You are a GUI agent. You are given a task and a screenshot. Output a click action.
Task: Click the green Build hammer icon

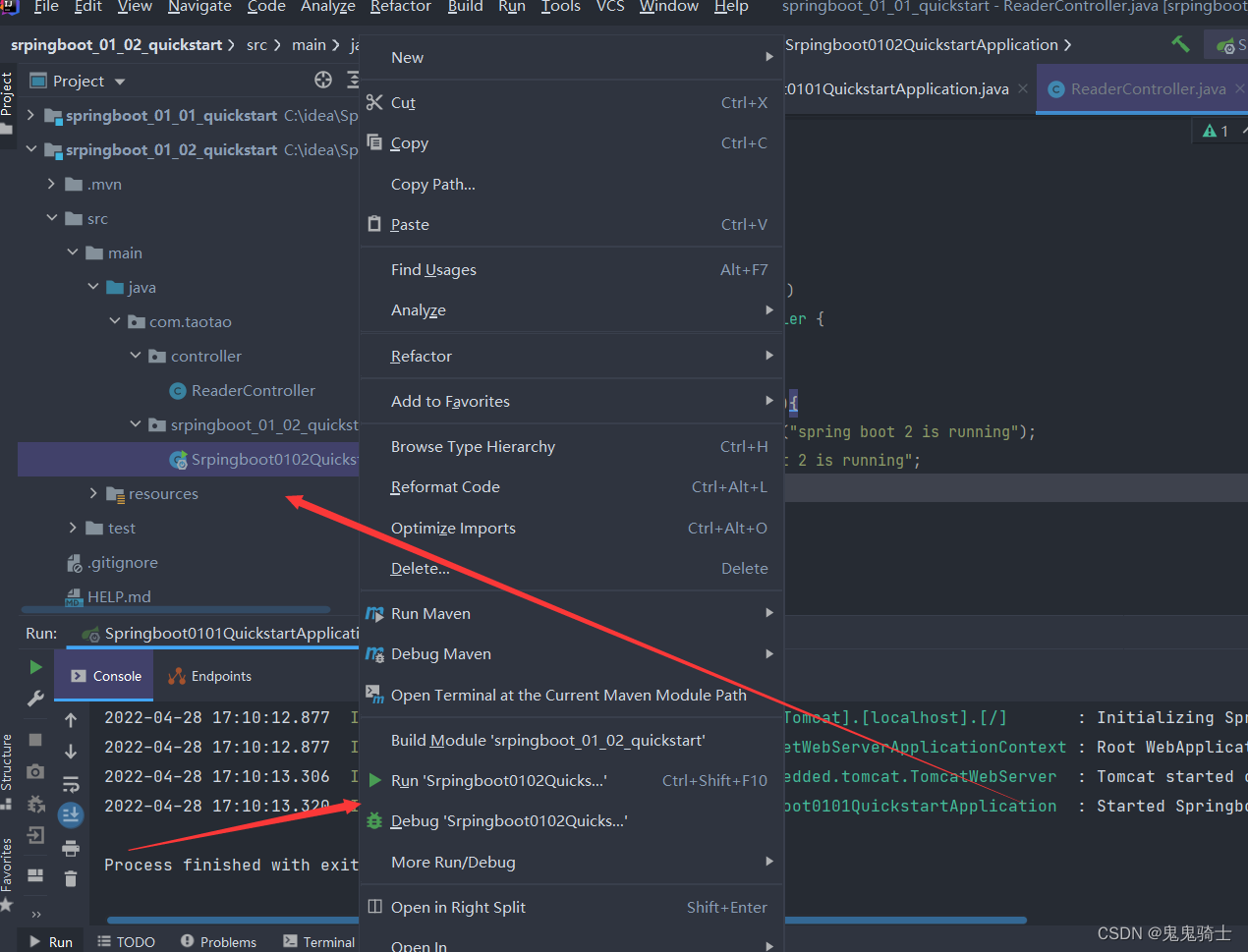click(1180, 43)
